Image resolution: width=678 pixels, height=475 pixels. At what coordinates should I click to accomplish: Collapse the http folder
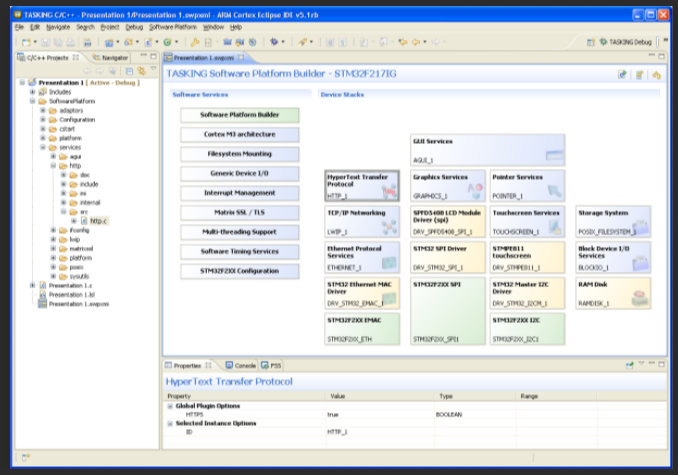coord(53,166)
